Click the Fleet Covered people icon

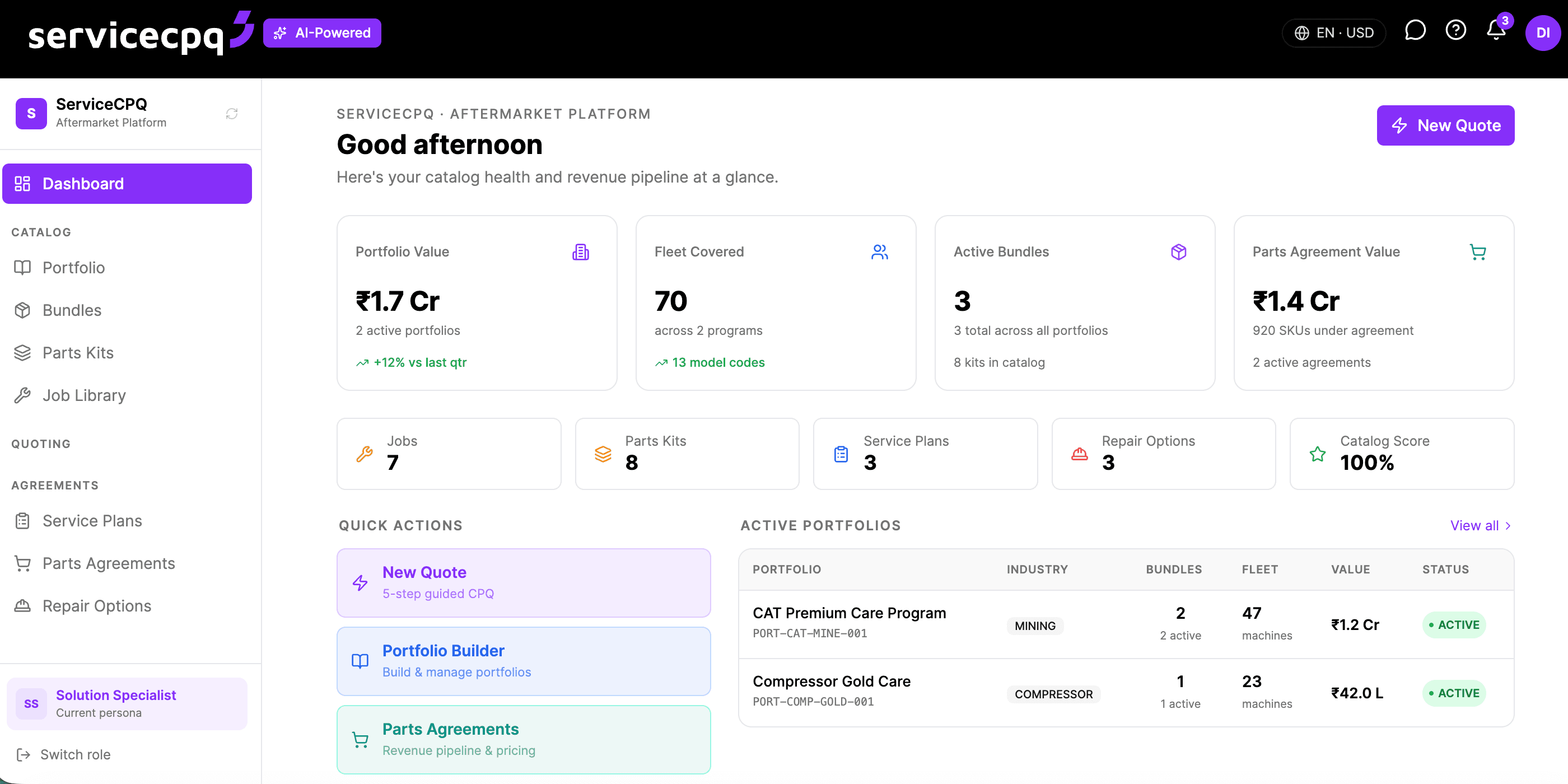coord(880,252)
